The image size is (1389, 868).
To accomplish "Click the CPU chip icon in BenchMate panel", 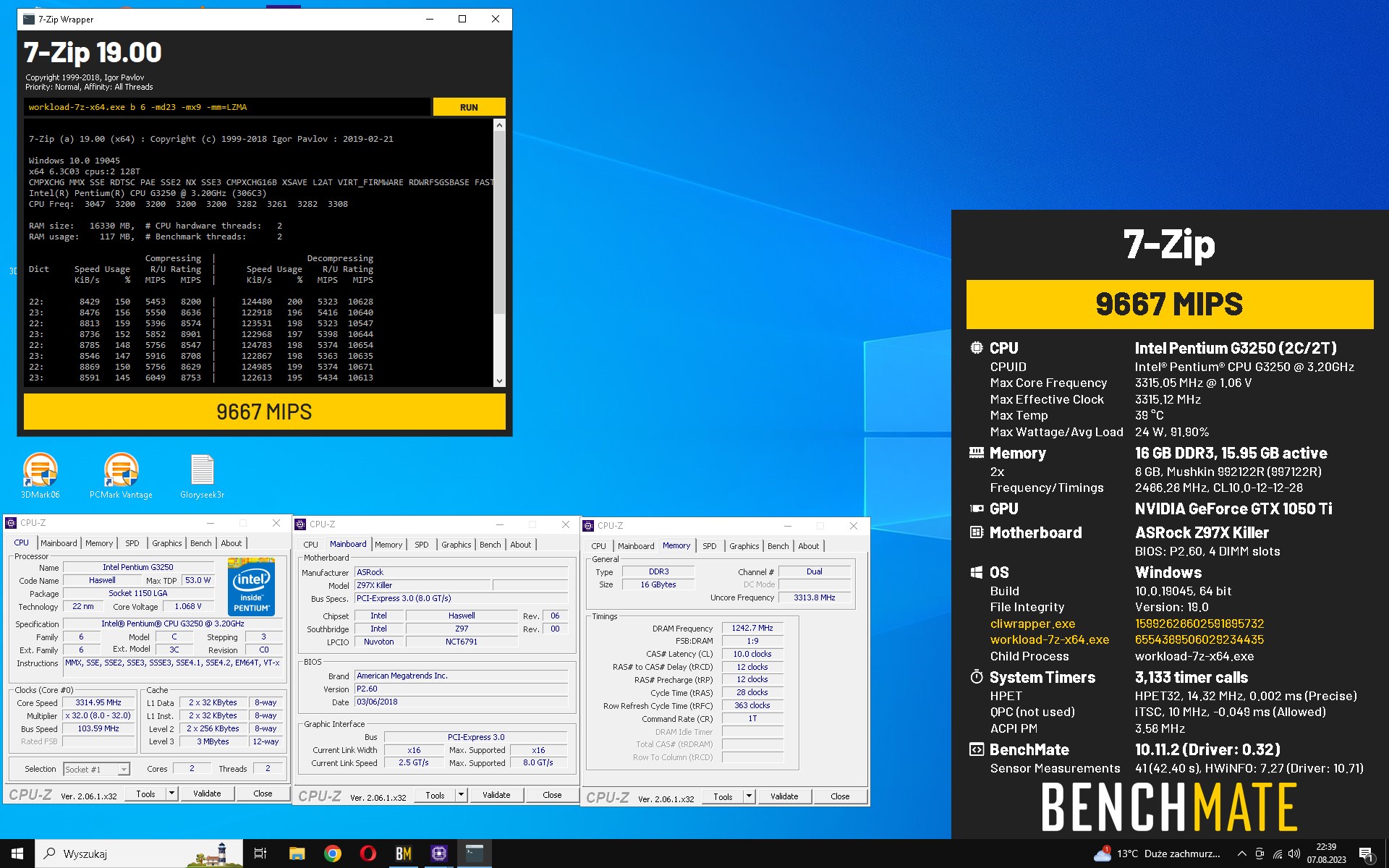I will click(977, 348).
